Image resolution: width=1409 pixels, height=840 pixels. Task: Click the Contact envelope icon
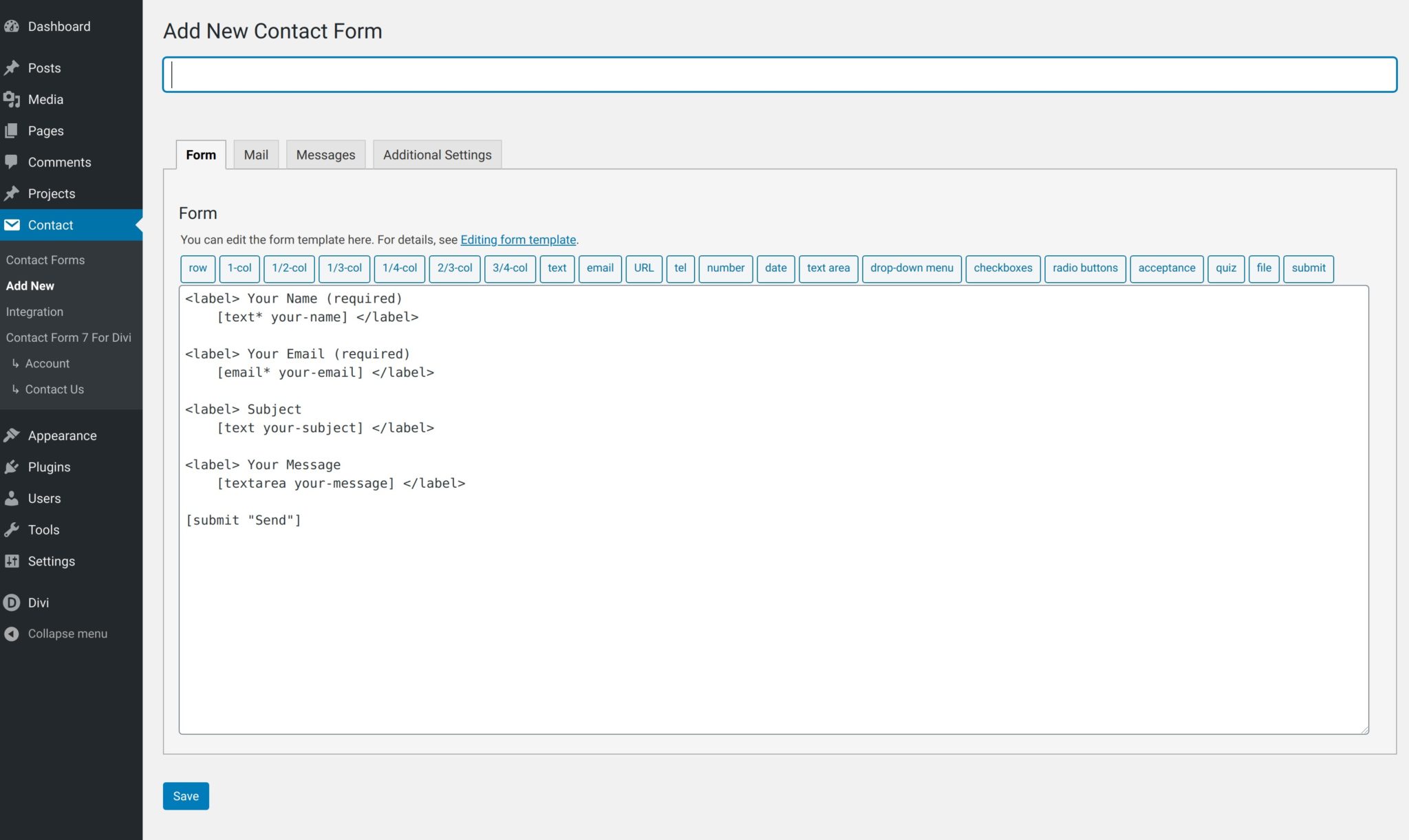[x=12, y=224]
